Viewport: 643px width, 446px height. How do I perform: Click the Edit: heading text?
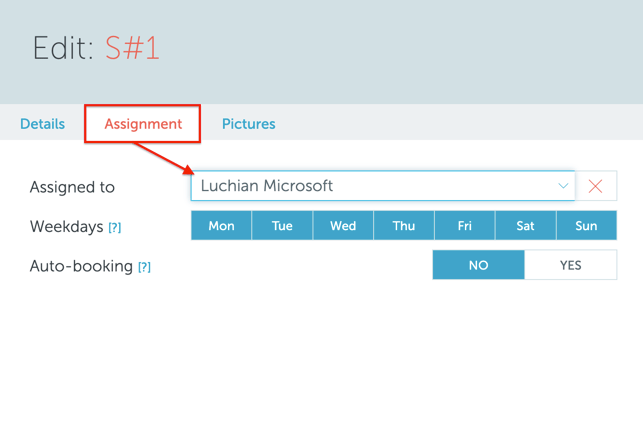(63, 48)
